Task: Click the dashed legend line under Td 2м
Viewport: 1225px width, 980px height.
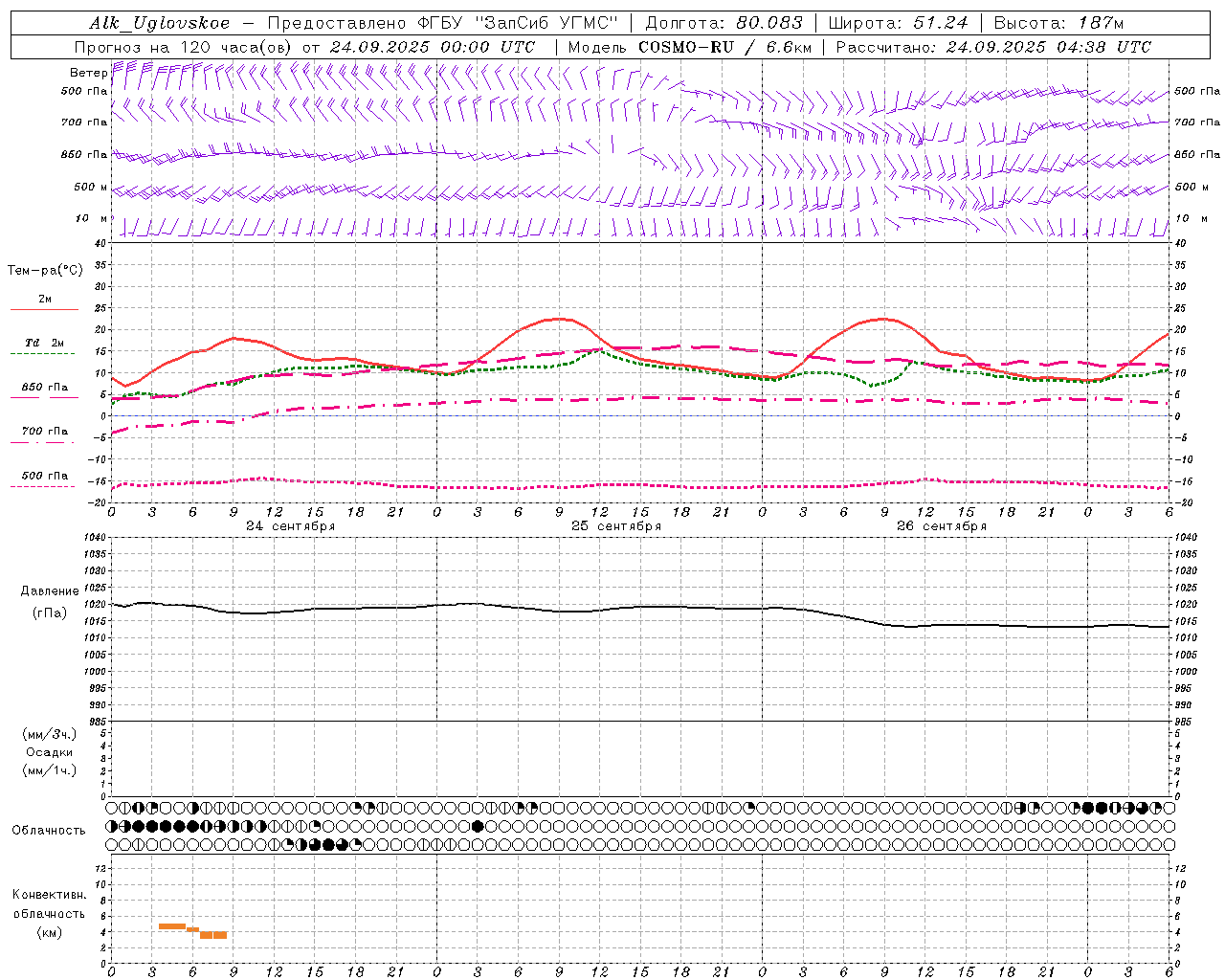Action: tap(43, 353)
